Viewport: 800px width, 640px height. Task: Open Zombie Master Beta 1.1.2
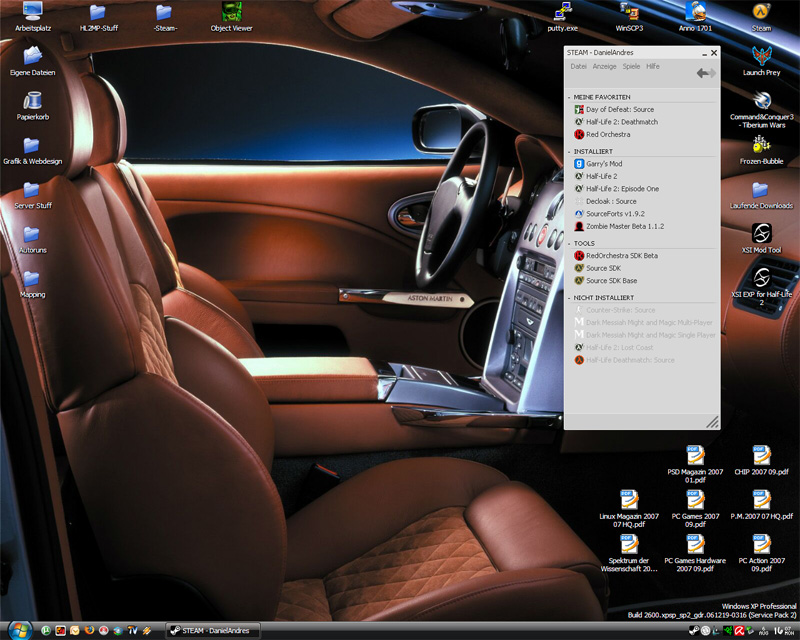(x=624, y=226)
